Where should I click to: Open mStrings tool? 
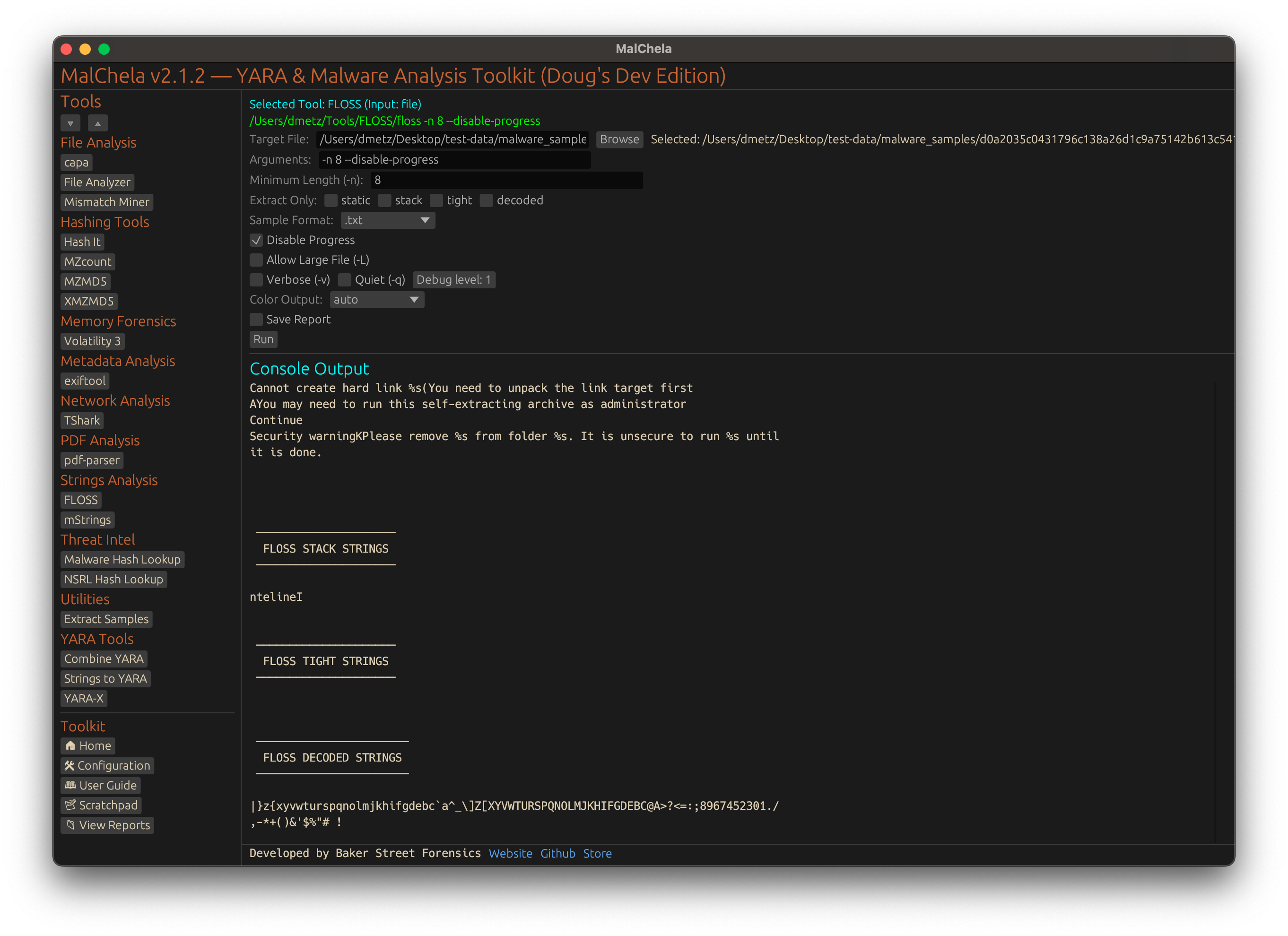tap(88, 520)
